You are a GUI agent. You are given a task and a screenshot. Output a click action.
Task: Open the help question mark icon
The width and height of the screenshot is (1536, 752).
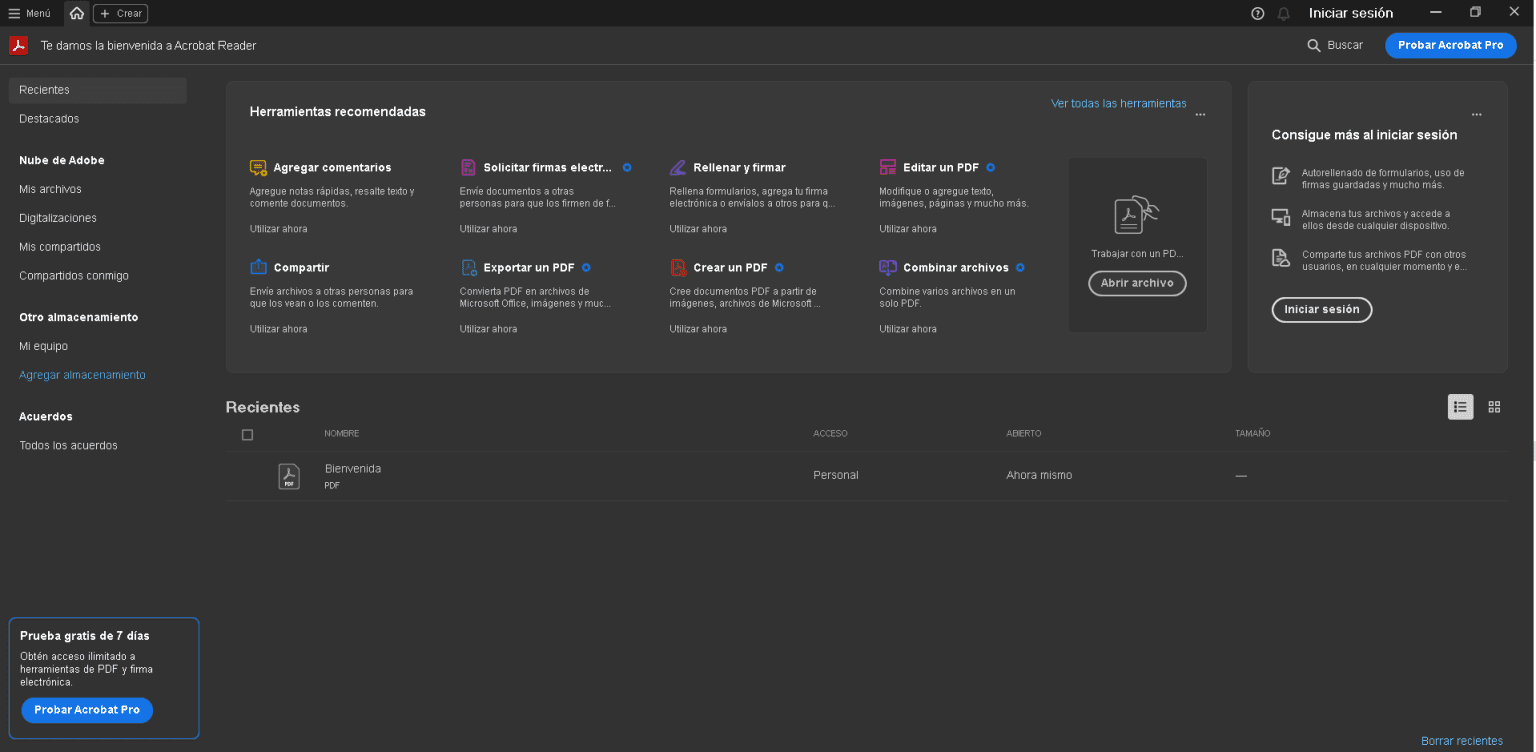click(1258, 13)
